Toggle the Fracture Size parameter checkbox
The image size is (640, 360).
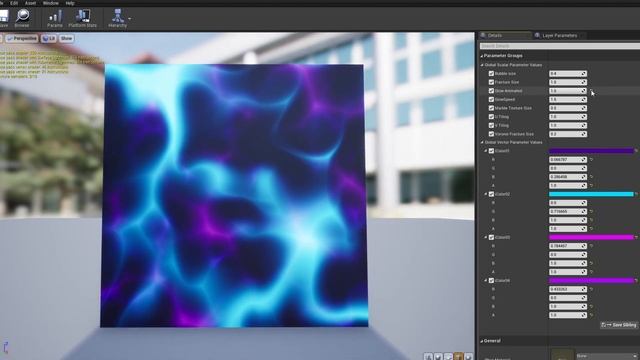point(491,82)
